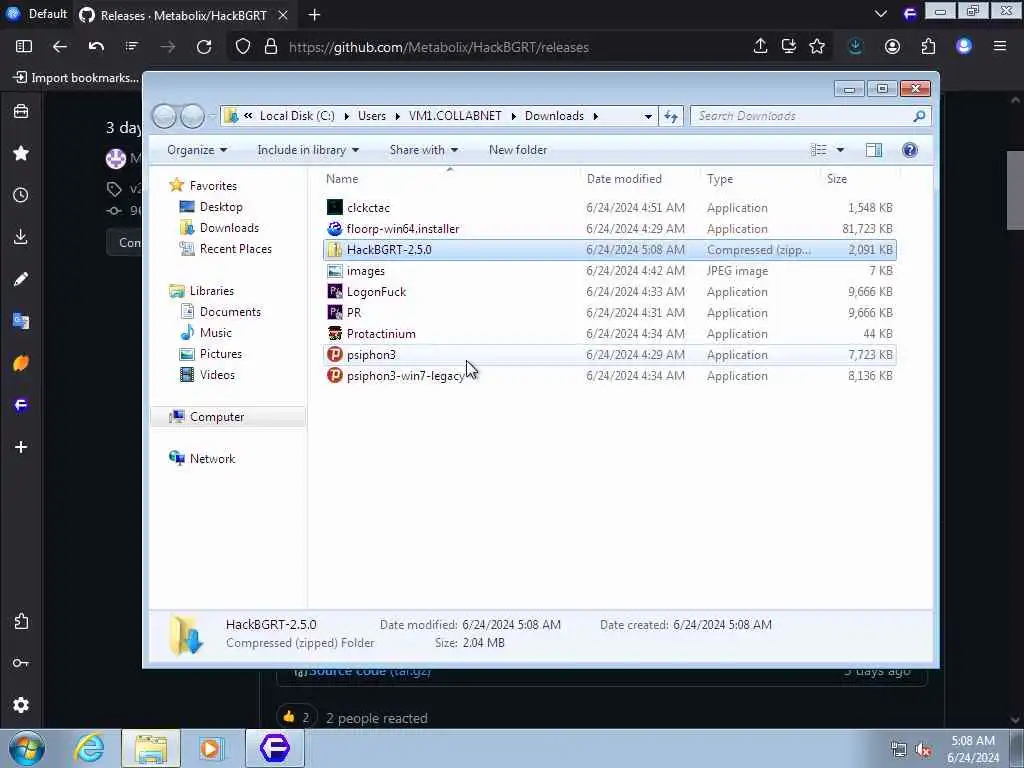This screenshot has width=1024, height=768.
Task: Click the New folder button
Action: 518,150
